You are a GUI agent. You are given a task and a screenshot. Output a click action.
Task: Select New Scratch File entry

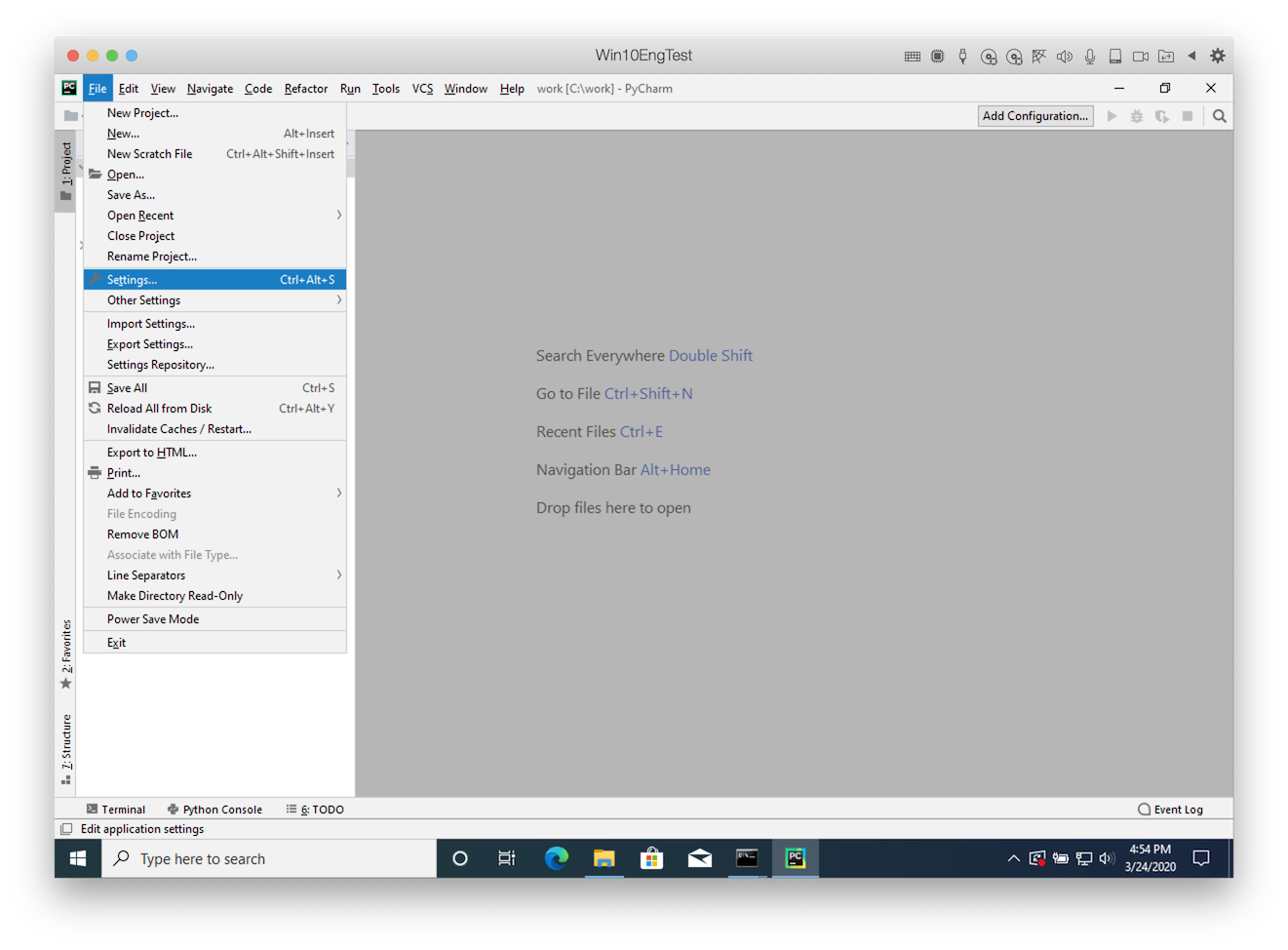[215, 154]
